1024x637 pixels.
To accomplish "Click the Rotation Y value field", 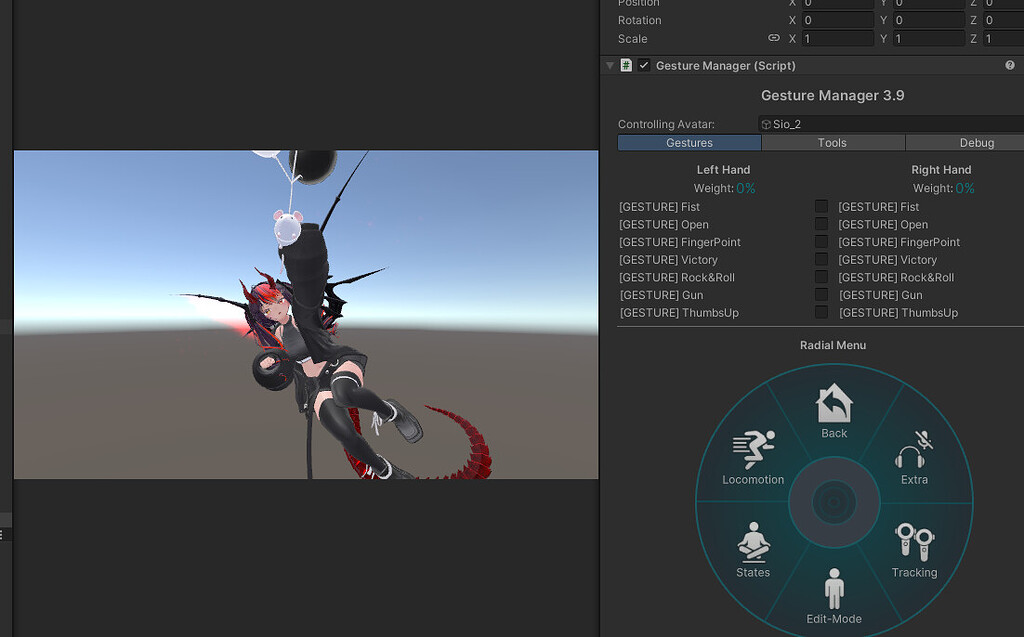I will [929, 20].
